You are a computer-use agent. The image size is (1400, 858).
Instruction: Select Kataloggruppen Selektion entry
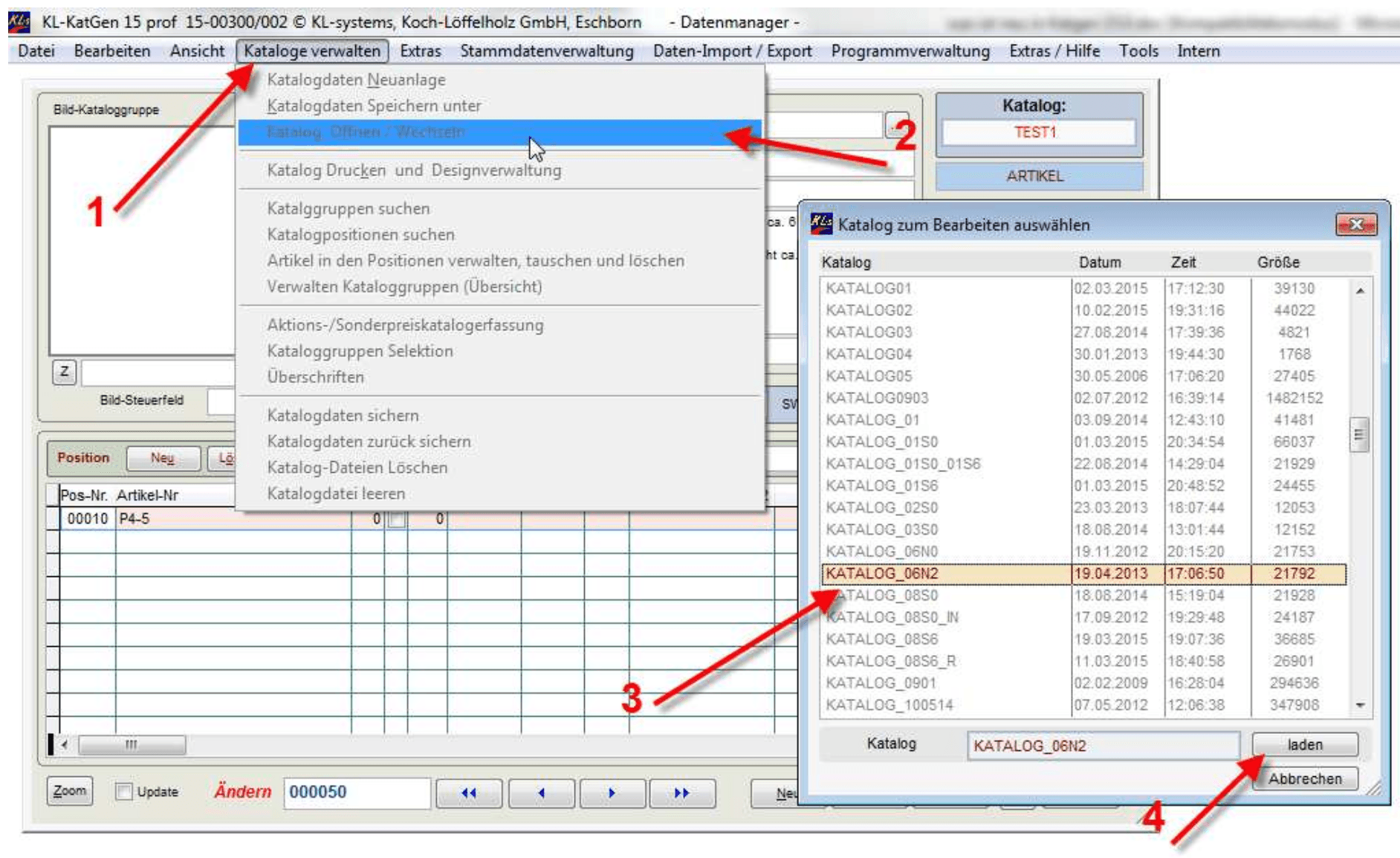(x=500, y=351)
